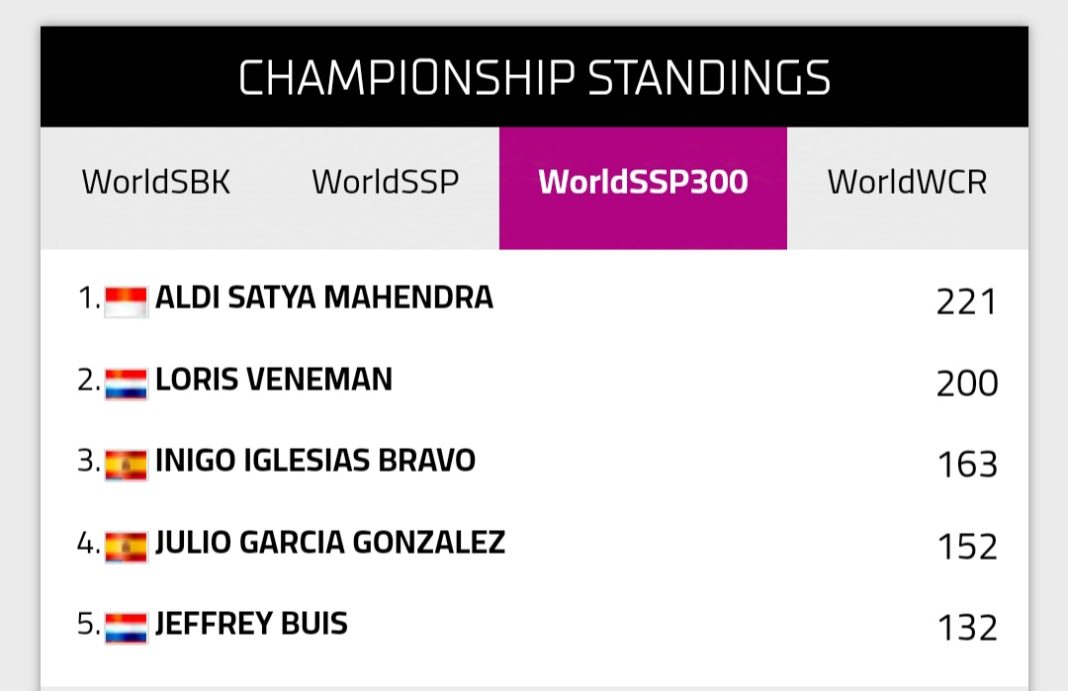Select rider Inigo Iglesias Bravo
This screenshot has height=691, width=1068.
pos(315,461)
